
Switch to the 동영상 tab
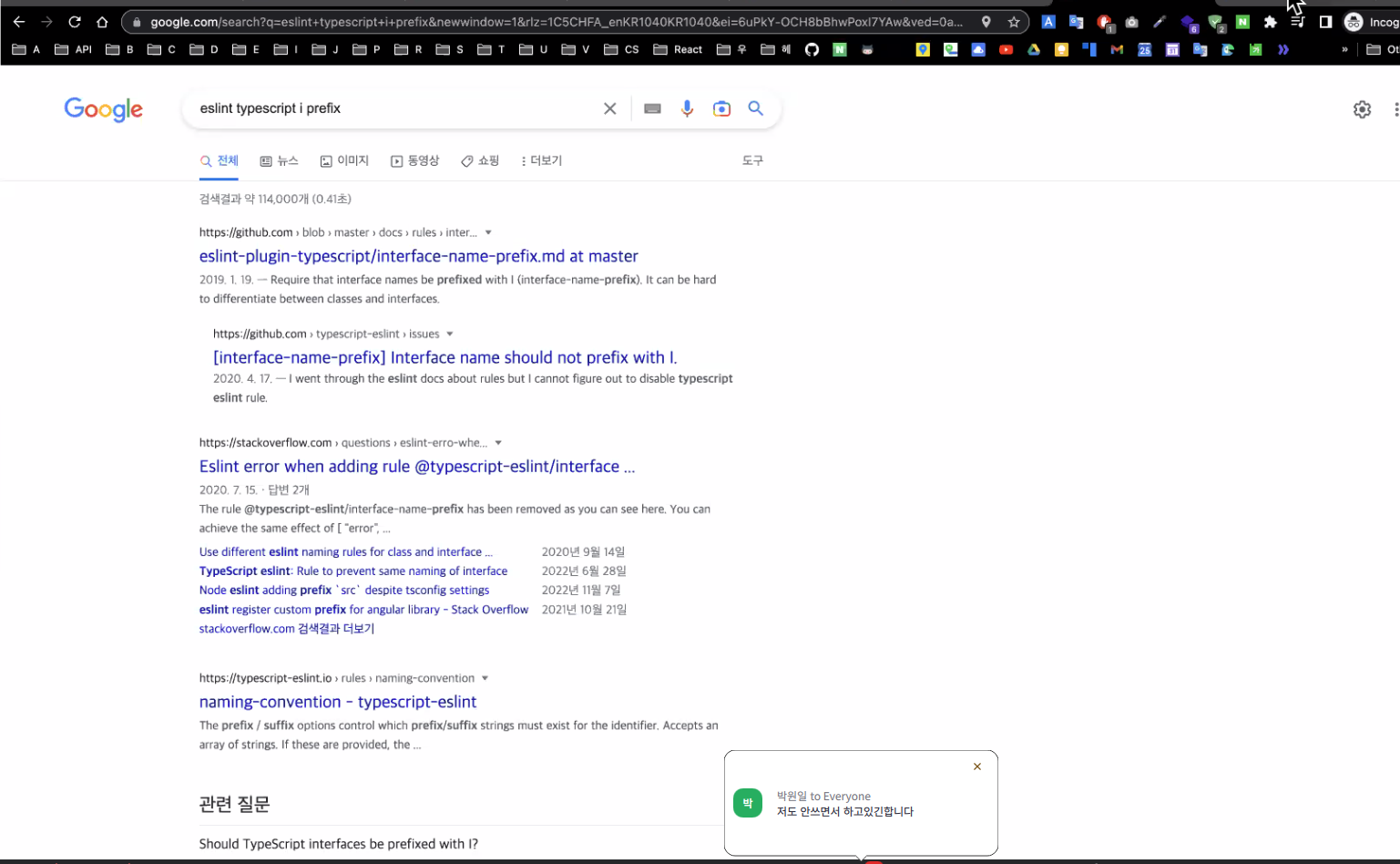[x=415, y=160]
